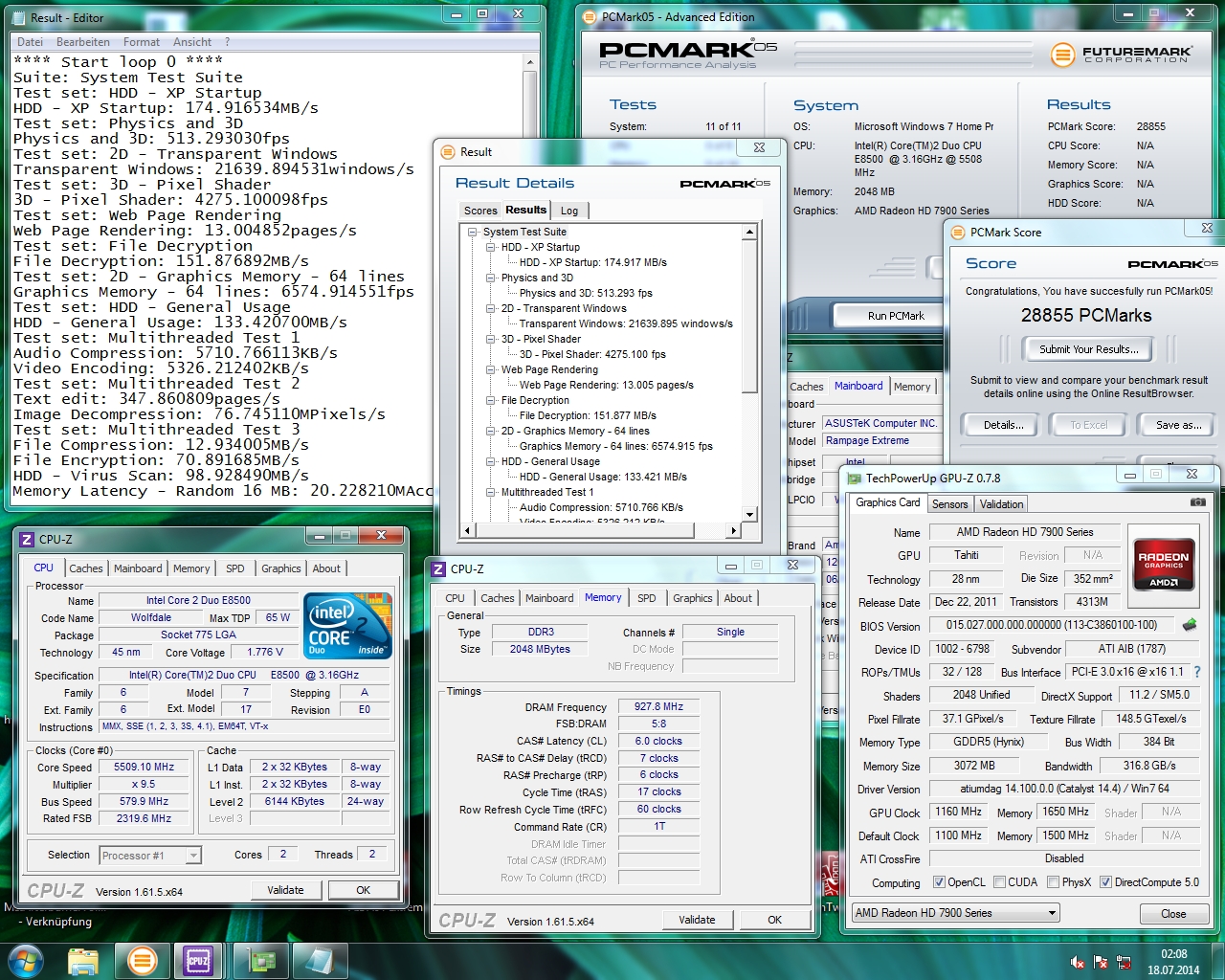Click the editor scroll-up arrow
This screenshot has width=1225, height=980.
point(529,62)
